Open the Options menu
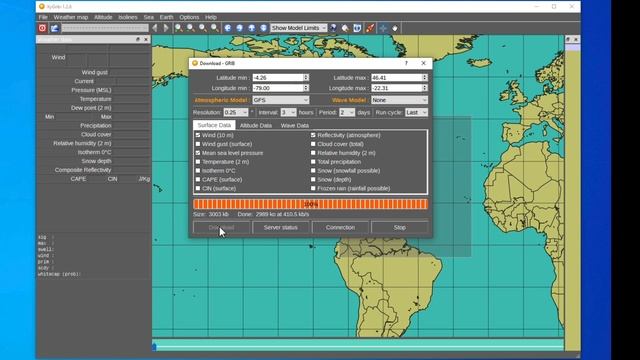Viewport: 640px width, 360px height. (x=189, y=17)
